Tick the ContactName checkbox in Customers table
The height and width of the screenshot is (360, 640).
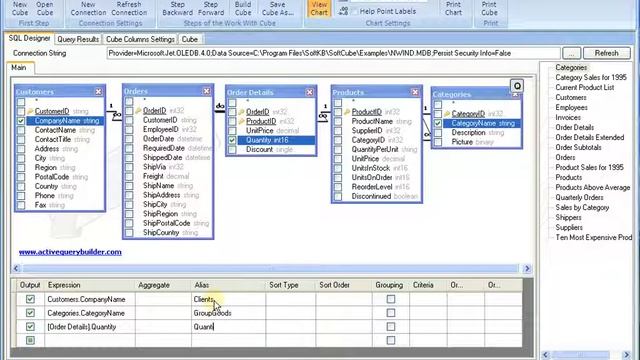21,130
